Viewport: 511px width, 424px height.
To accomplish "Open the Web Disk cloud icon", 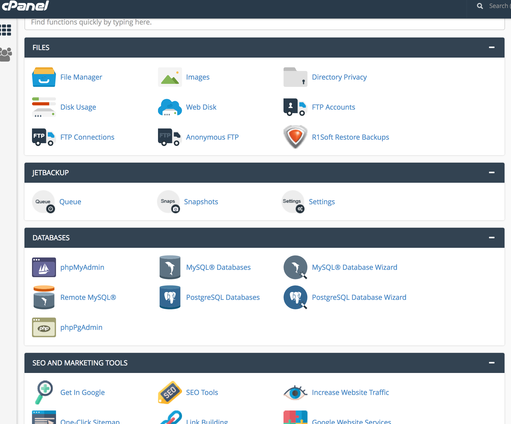I will 170,107.
